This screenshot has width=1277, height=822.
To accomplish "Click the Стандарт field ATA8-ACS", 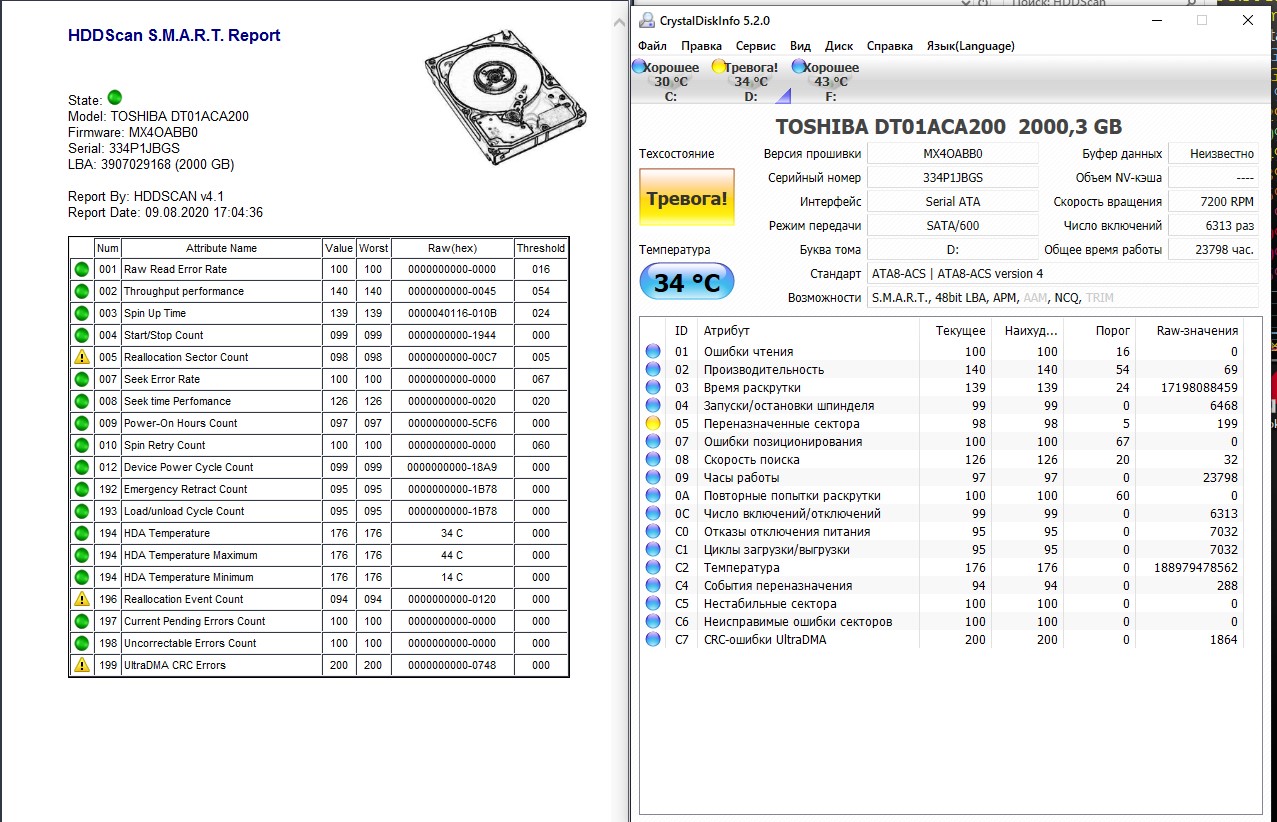I will [1062, 274].
